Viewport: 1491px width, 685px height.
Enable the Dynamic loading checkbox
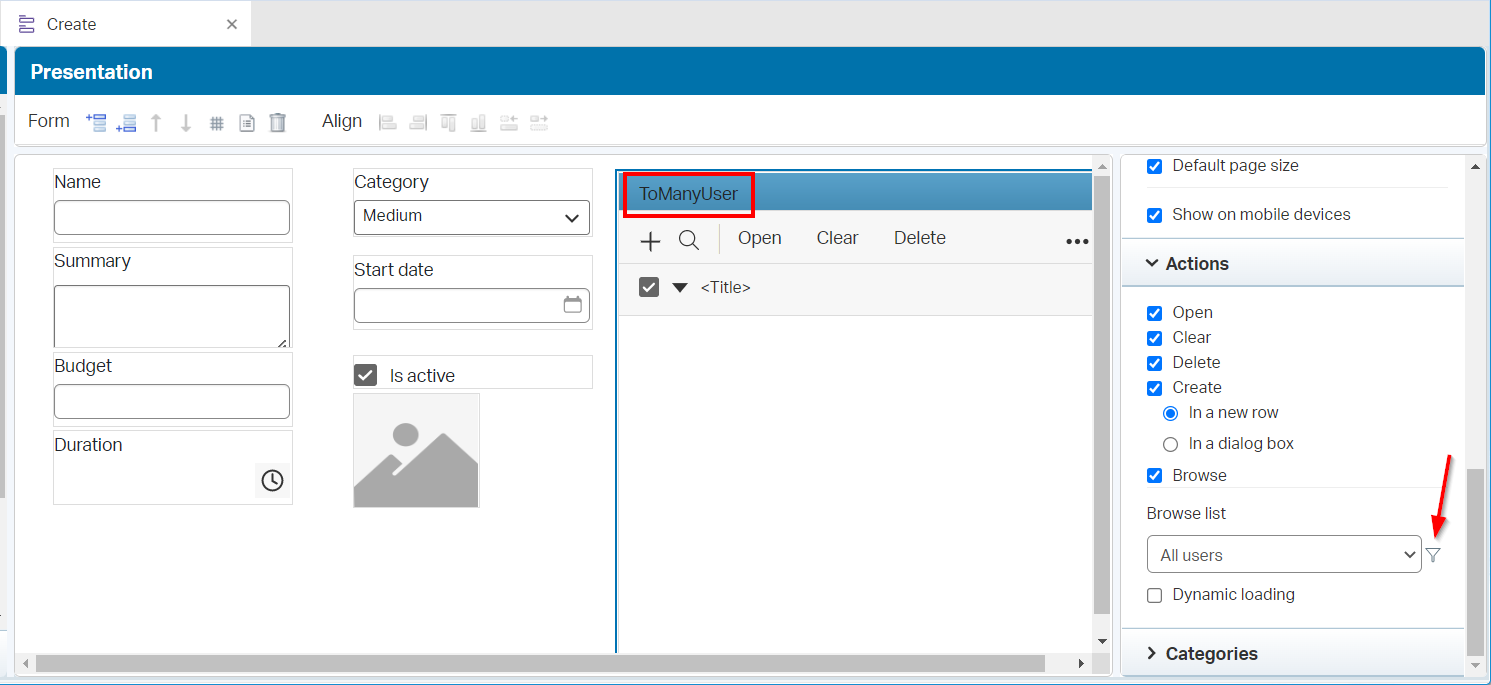pyautogui.click(x=1154, y=595)
